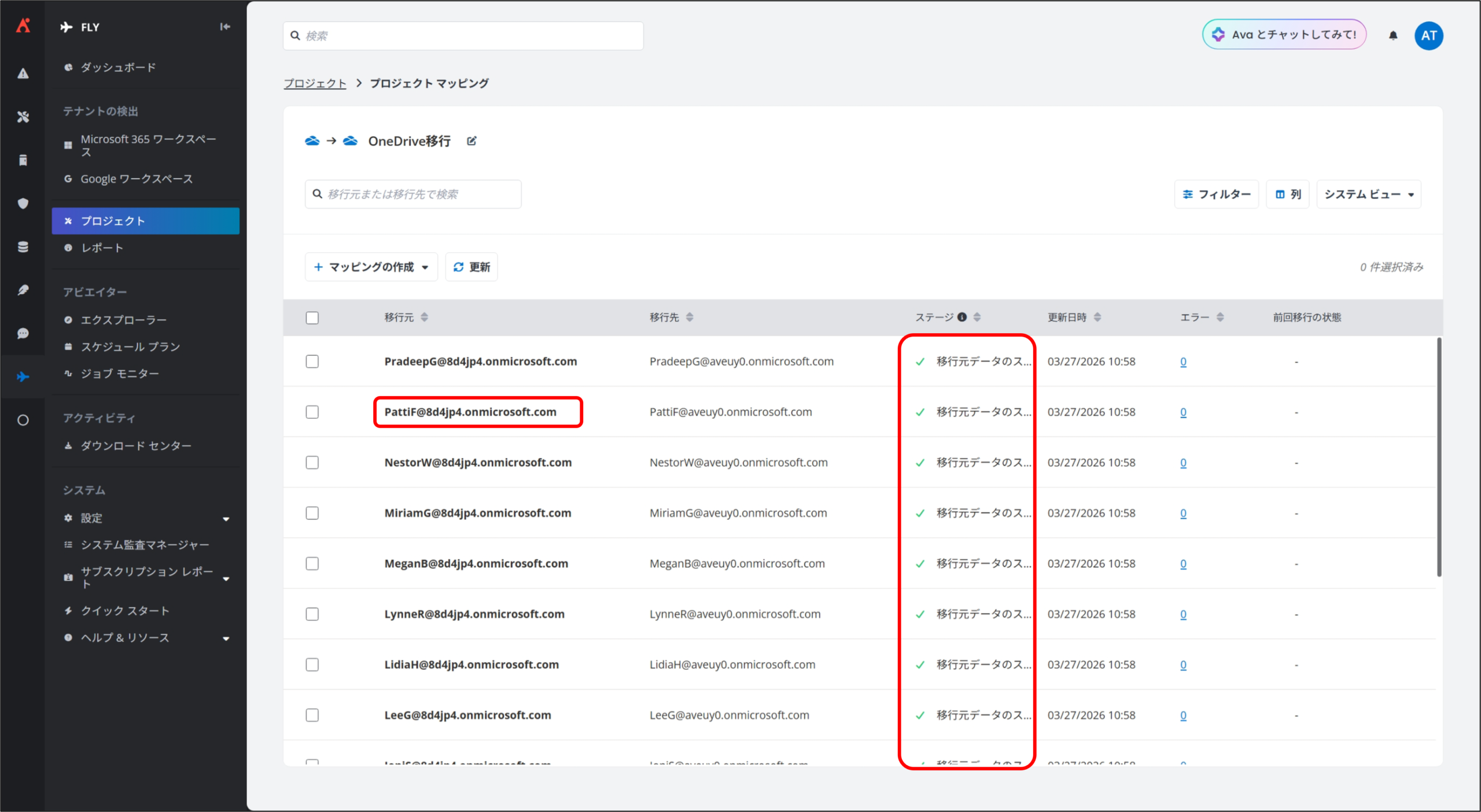Open ジョブ モニター in the sidebar

[x=120, y=374]
